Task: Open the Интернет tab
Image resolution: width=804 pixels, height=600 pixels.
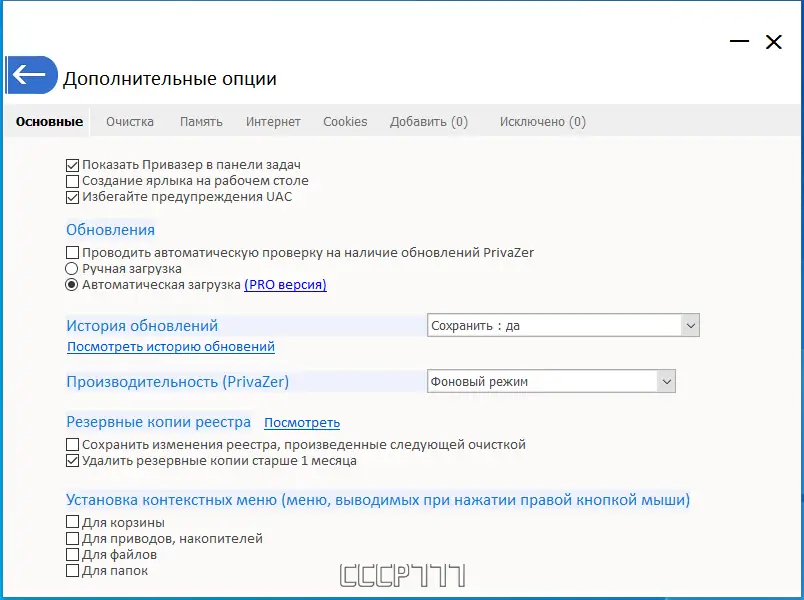Action: point(273,121)
